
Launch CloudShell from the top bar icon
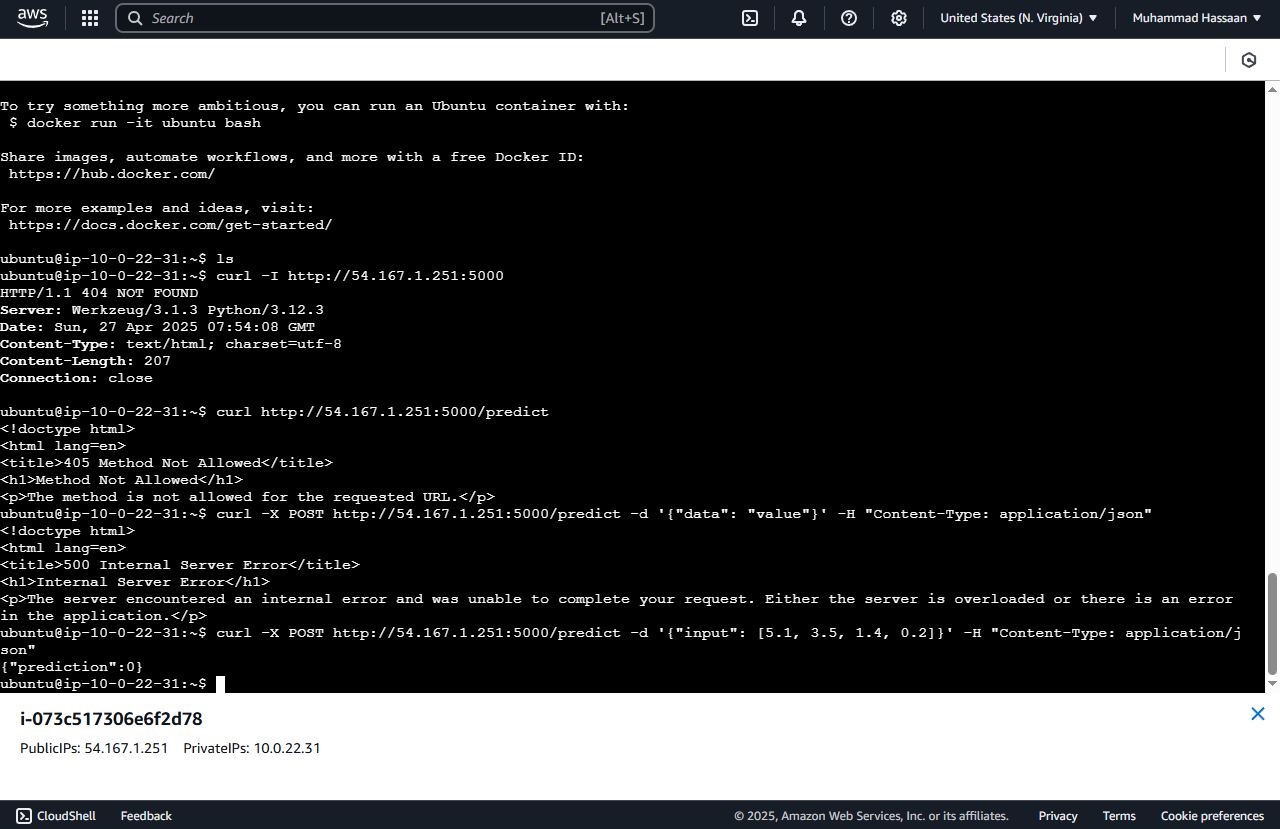coord(750,18)
